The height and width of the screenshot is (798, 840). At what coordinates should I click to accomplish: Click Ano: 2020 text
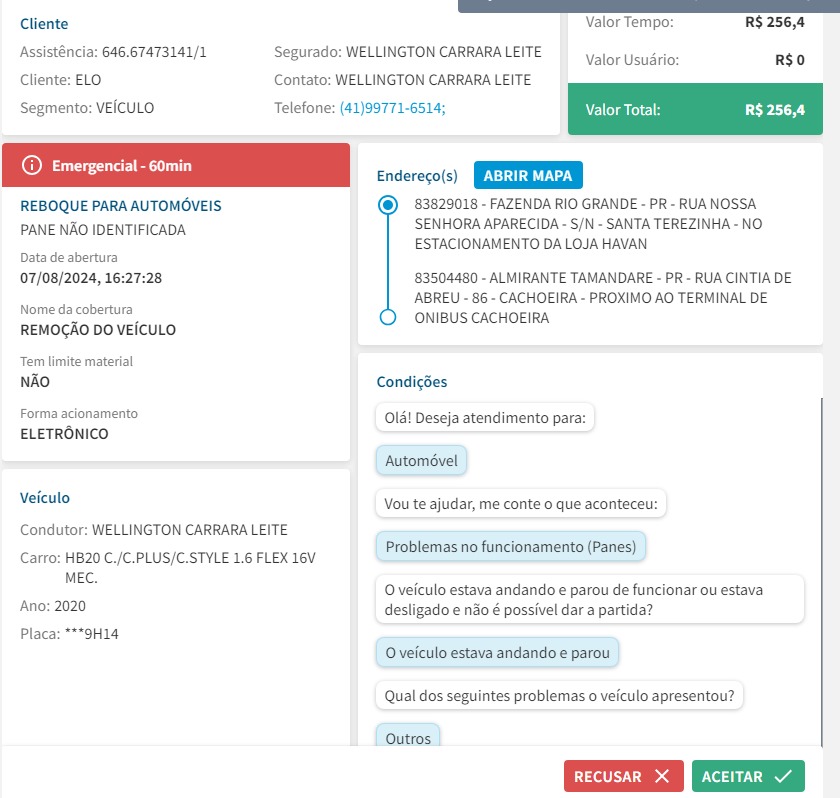point(52,606)
